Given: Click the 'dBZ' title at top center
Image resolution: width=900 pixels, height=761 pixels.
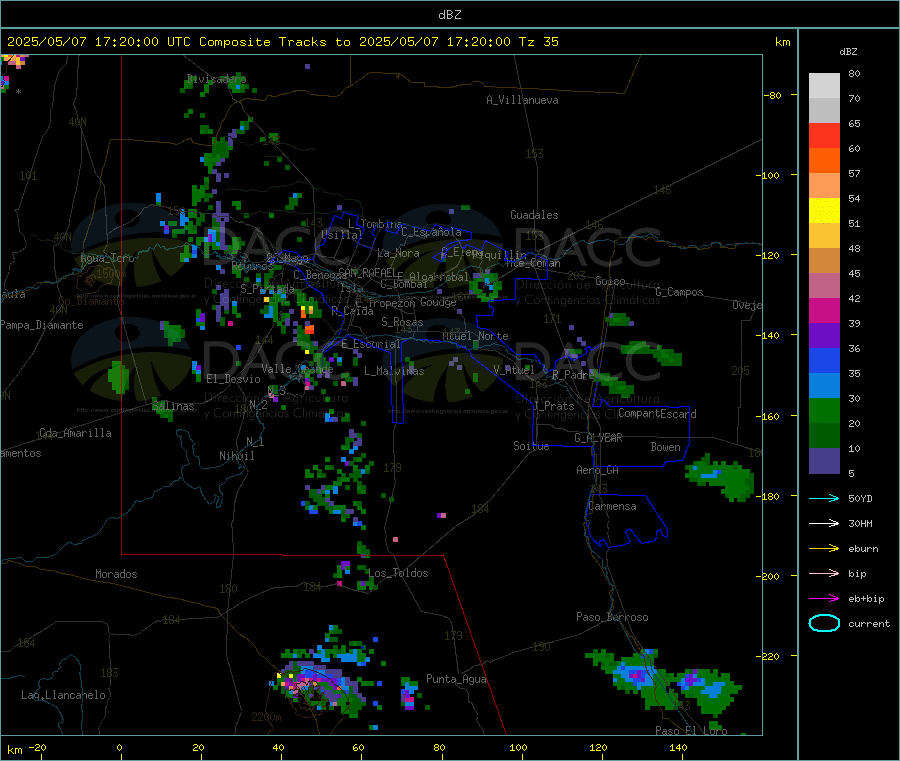Looking at the screenshot, I should coord(449,15).
